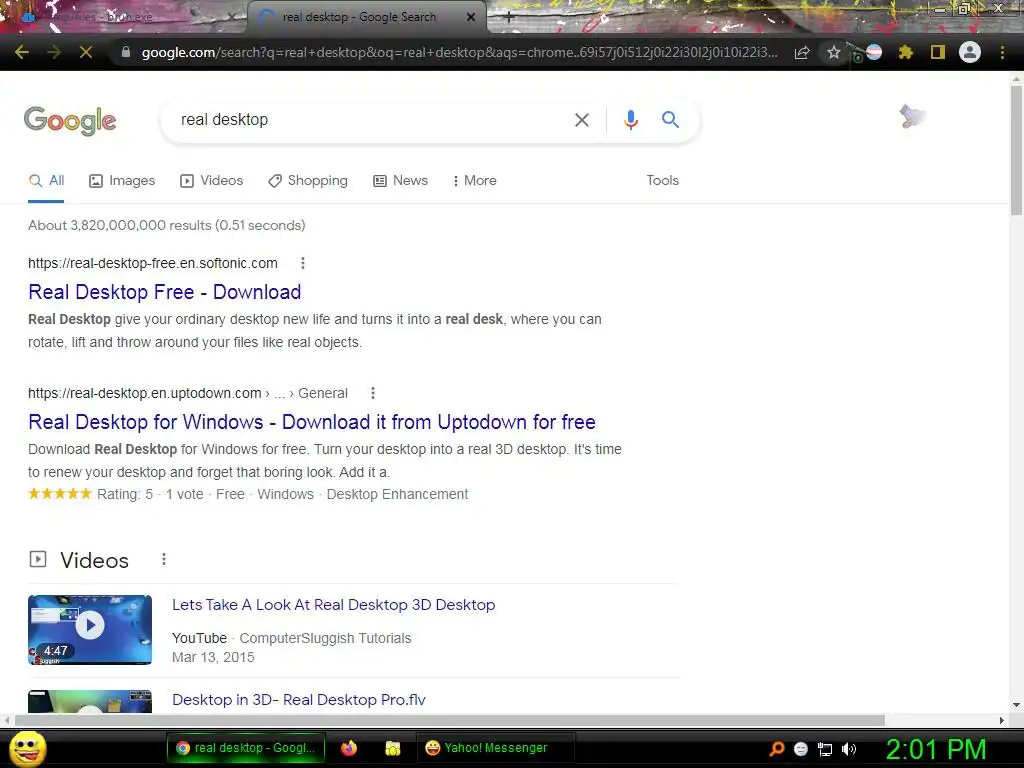Click the blue magnifier search button
1024x768 pixels.
tap(670, 120)
